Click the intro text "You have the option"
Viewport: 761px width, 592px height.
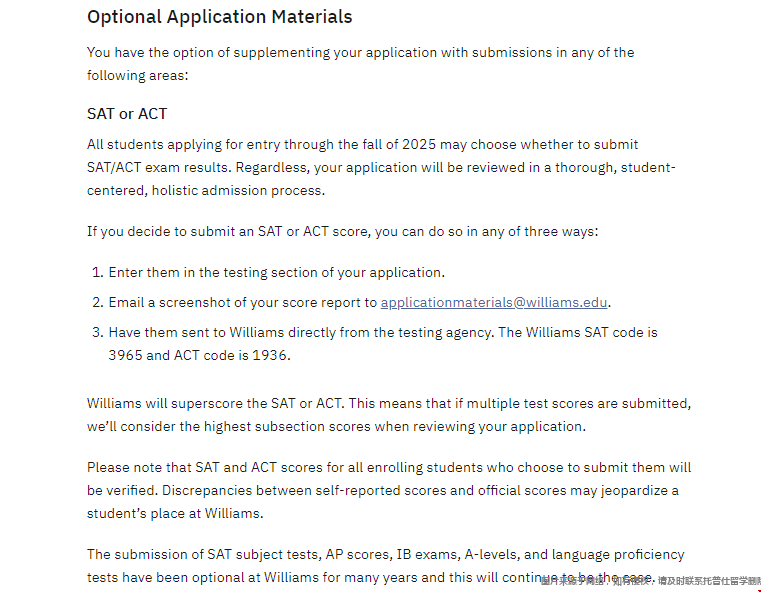(360, 64)
